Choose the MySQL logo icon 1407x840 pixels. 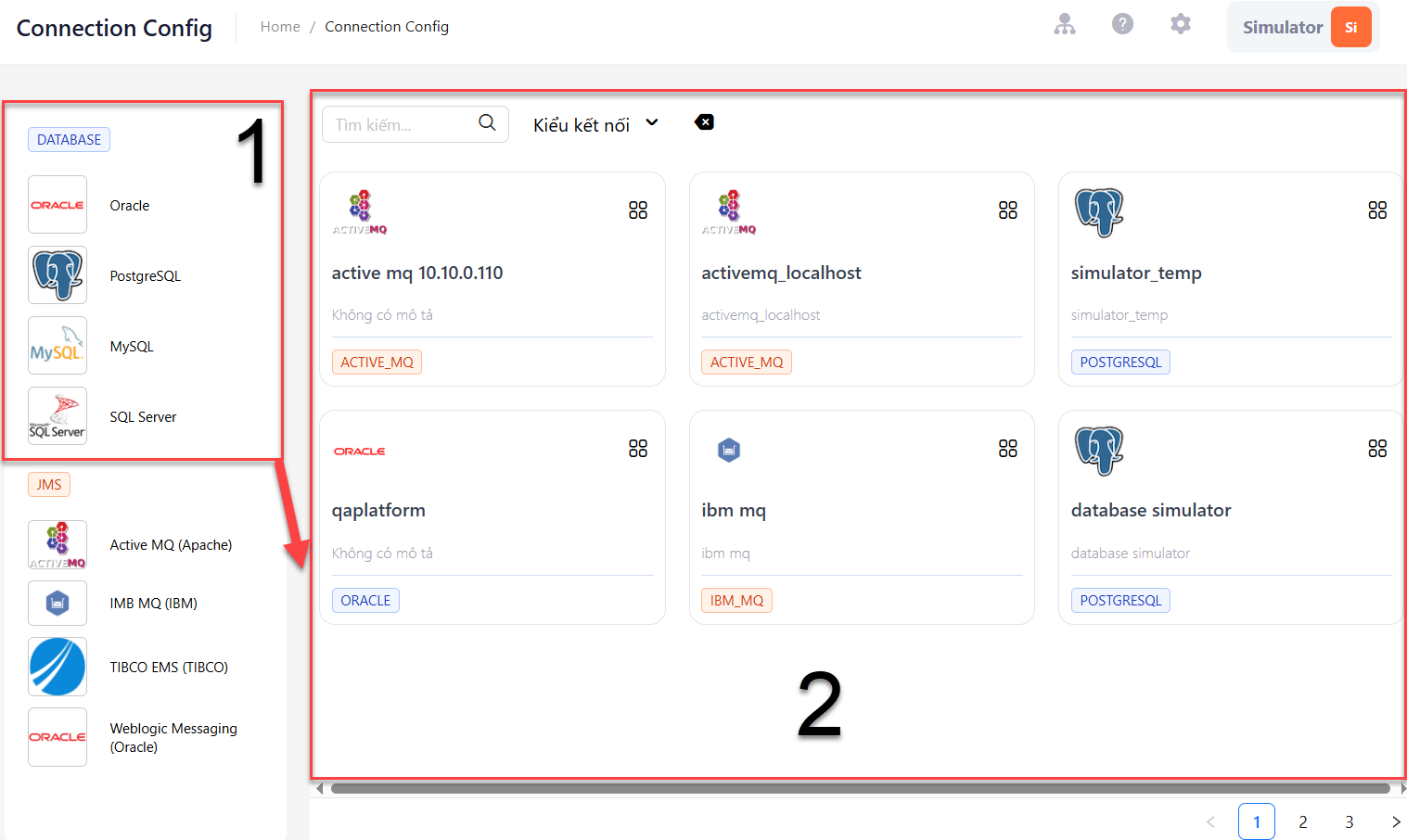pyautogui.click(x=58, y=346)
